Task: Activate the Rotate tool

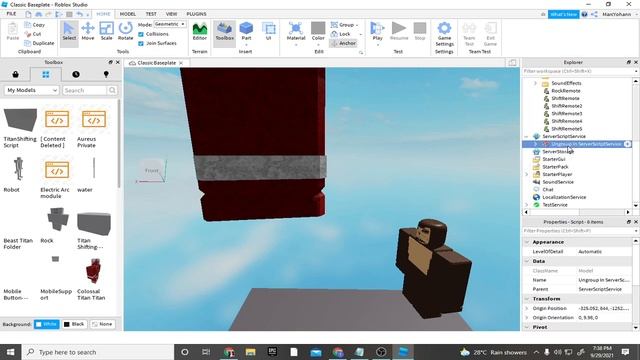Action: tap(125, 32)
